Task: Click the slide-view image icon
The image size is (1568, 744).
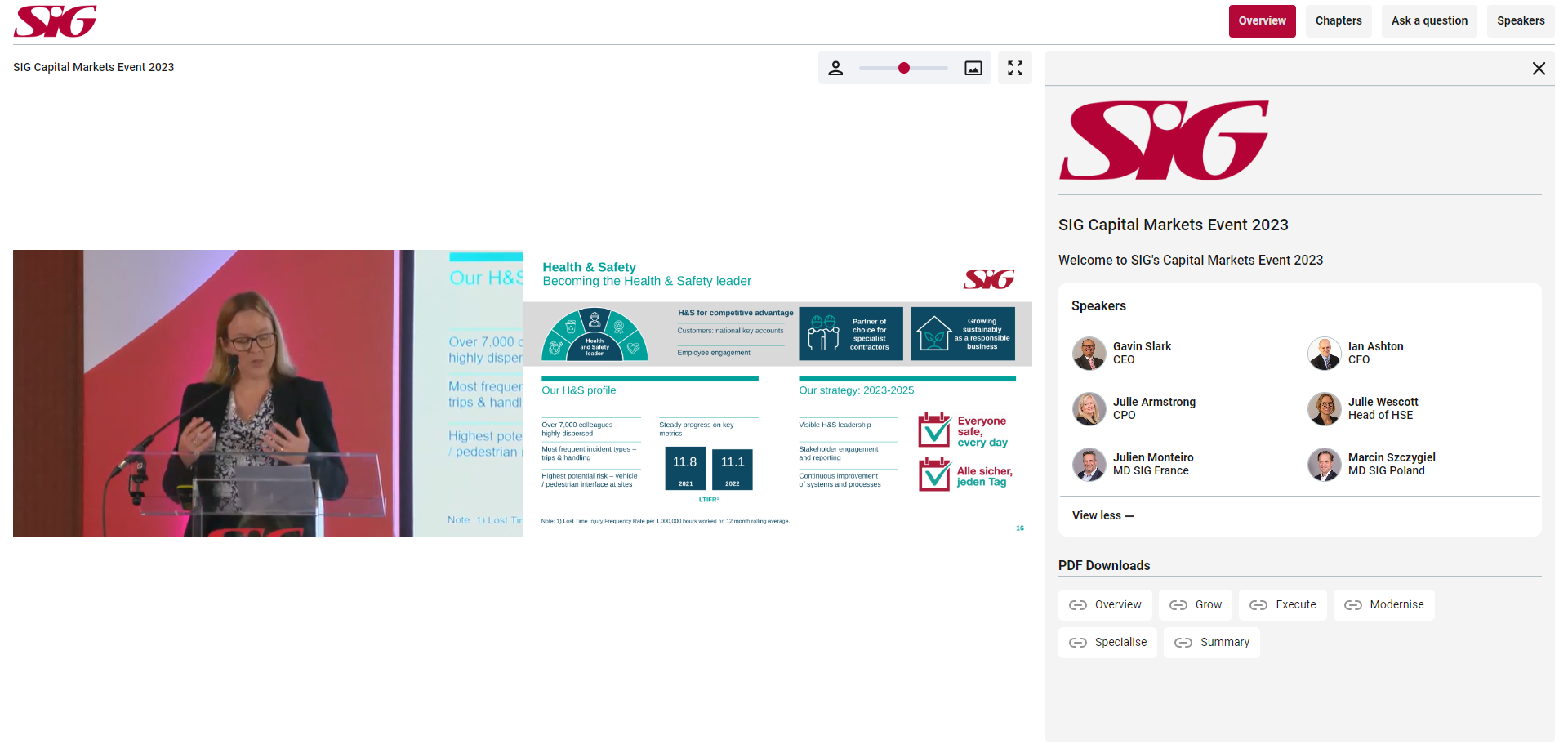Action: (973, 69)
